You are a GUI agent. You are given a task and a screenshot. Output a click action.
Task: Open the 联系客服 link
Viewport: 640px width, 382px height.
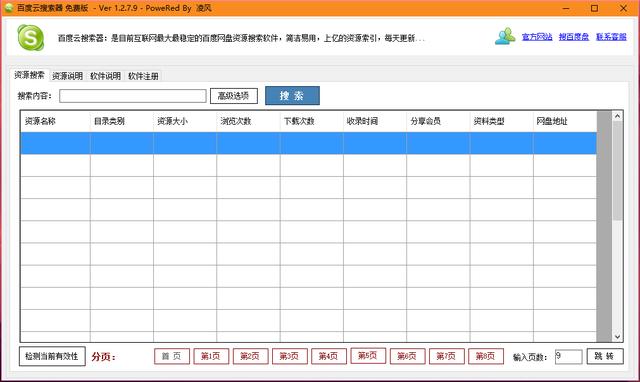(611, 37)
